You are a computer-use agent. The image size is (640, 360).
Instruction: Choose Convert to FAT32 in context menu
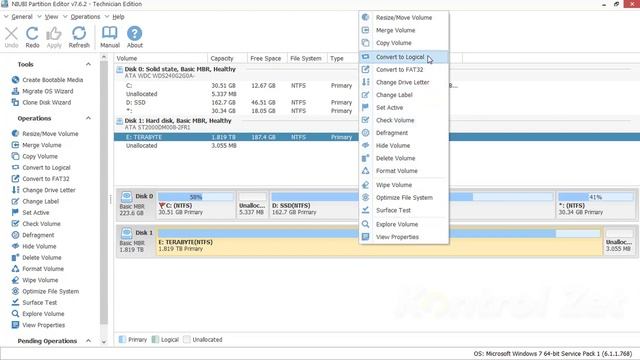tap(404, 70)
